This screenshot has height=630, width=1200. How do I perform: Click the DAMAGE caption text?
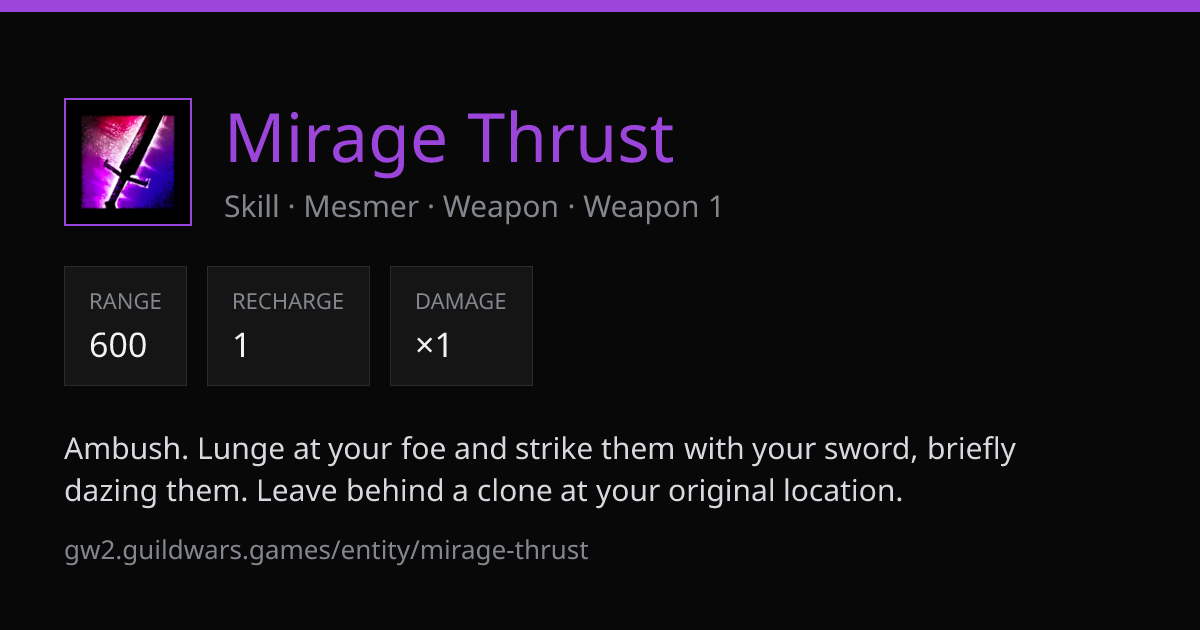(461, 301)
